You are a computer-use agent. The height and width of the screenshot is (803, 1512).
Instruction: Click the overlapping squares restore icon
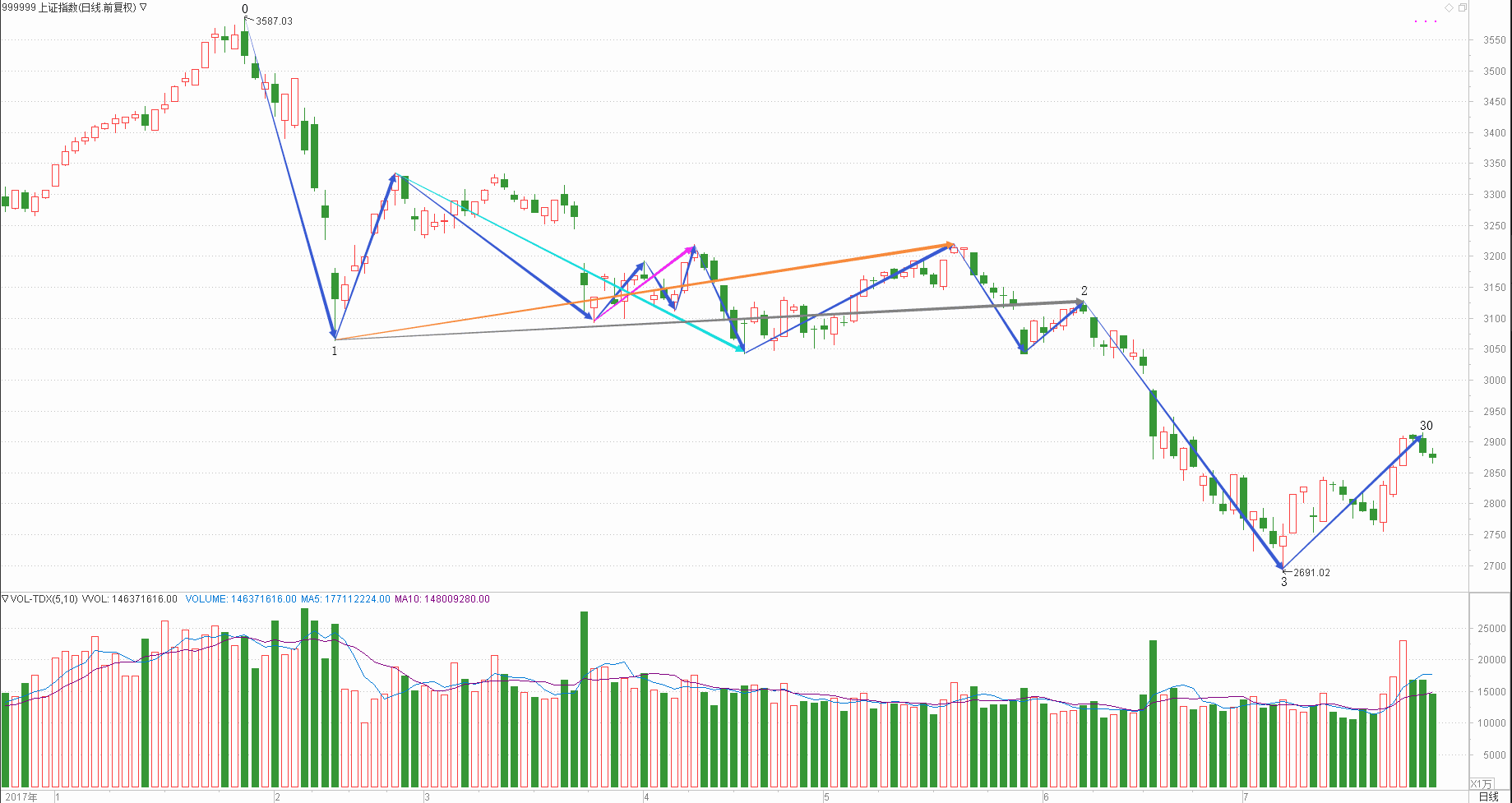(1463, 7)
